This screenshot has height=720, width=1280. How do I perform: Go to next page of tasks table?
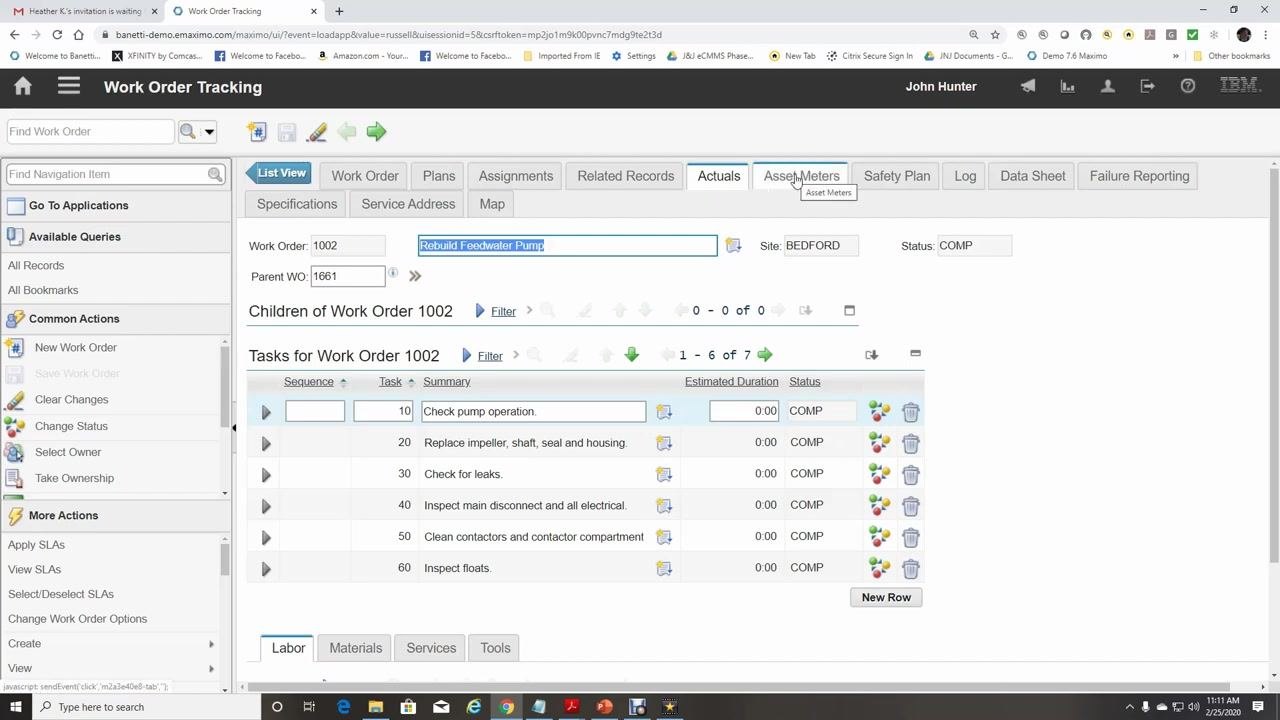tap(765, 355)
